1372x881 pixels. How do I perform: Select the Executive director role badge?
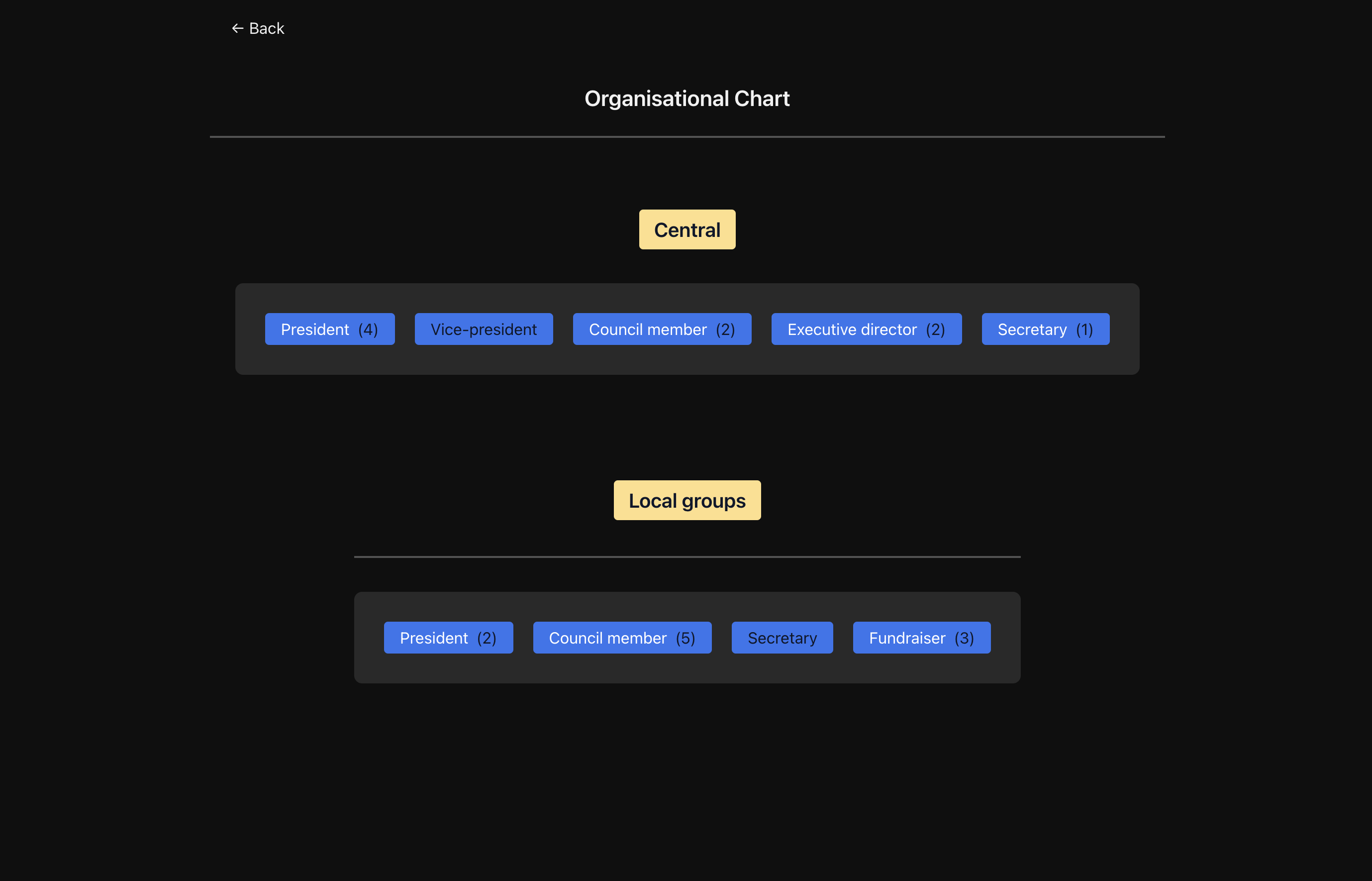(866, 329)
